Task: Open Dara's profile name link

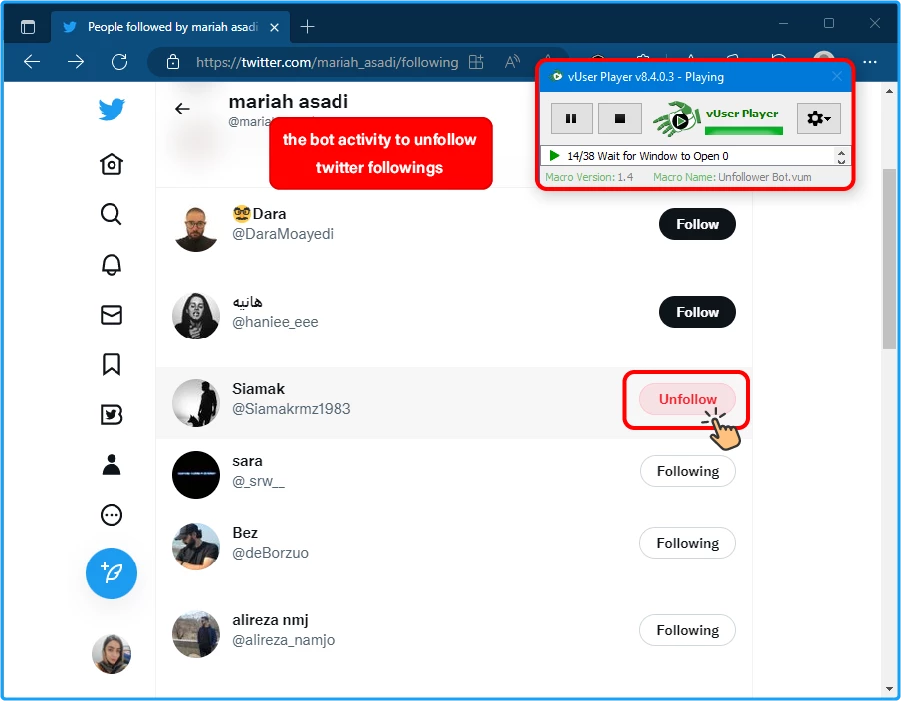Action: point(259,214)
